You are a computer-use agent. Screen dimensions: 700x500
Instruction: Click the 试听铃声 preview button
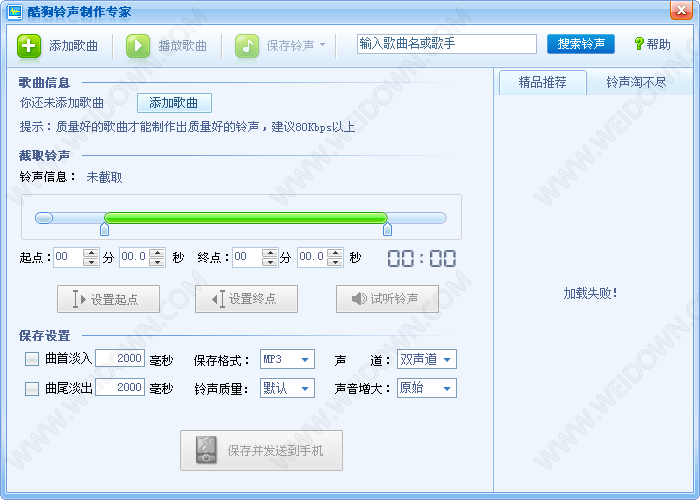(387, 299)
